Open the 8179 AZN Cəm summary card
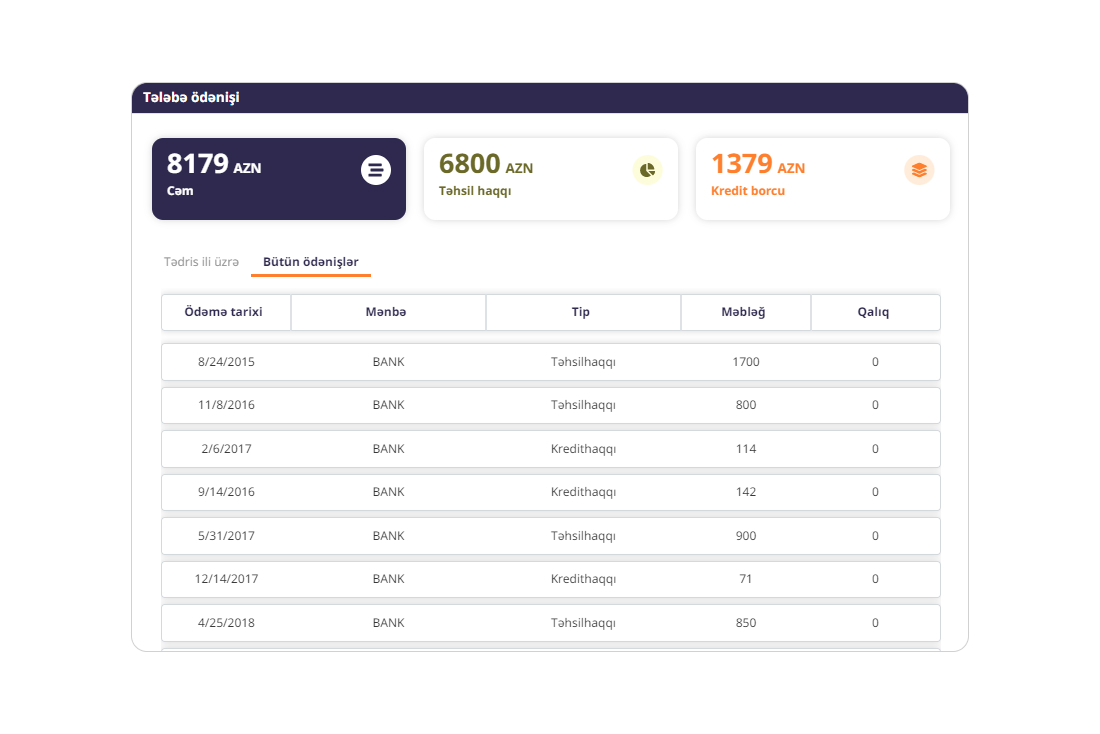The width and height of the screenshot is (1100, 734). (x=278, y=179)
